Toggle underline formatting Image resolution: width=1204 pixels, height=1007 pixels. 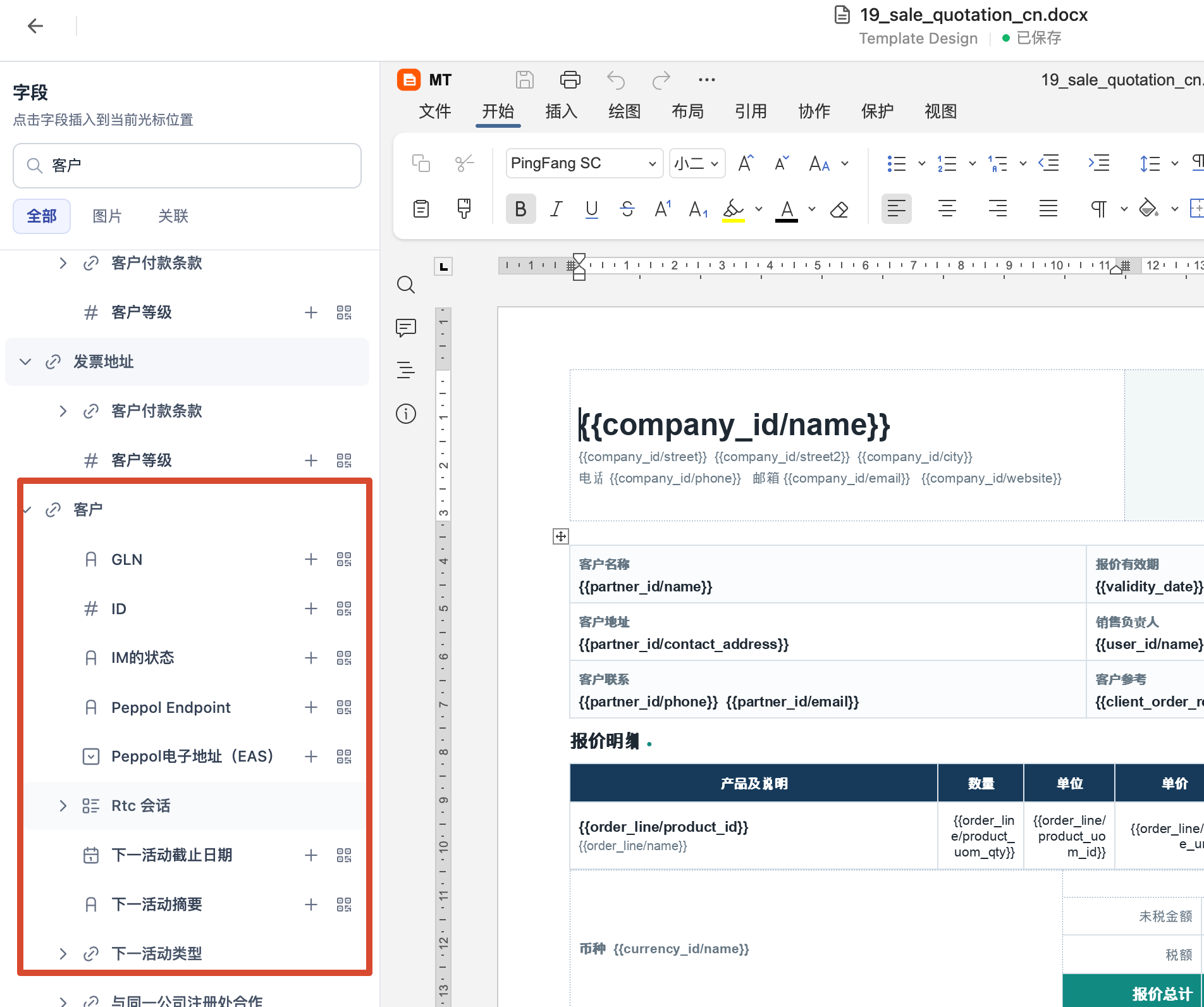(591, 209)
